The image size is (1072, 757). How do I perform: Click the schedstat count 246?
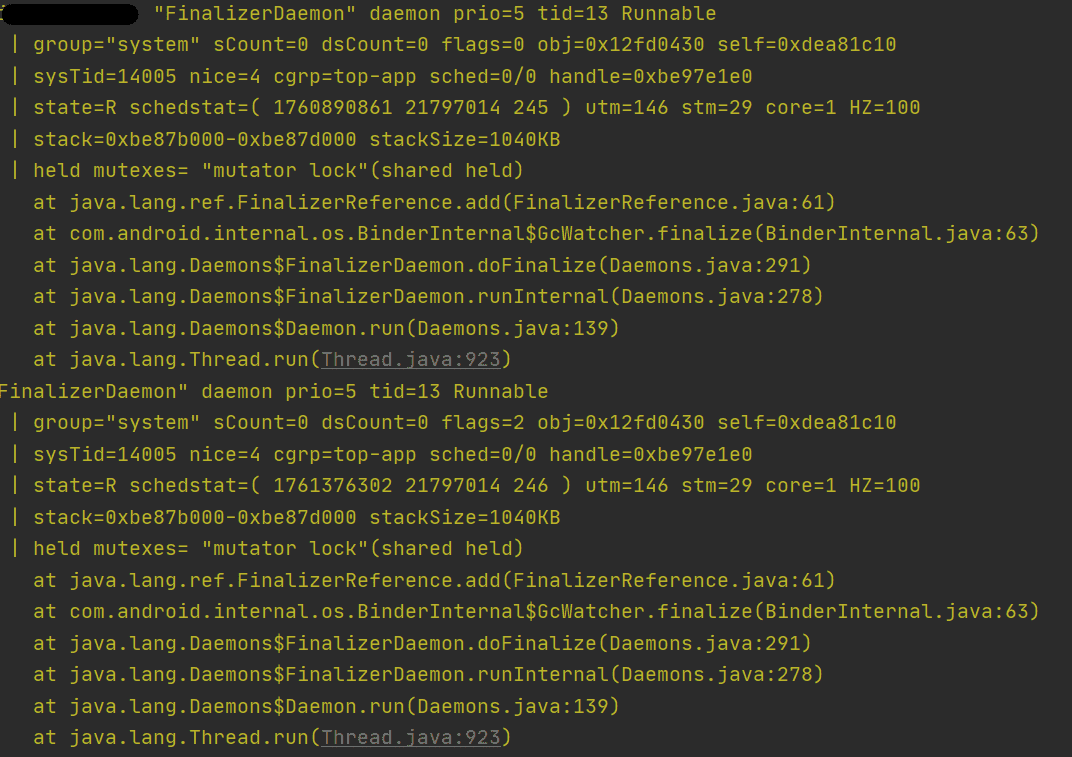(x=531, y=486)
